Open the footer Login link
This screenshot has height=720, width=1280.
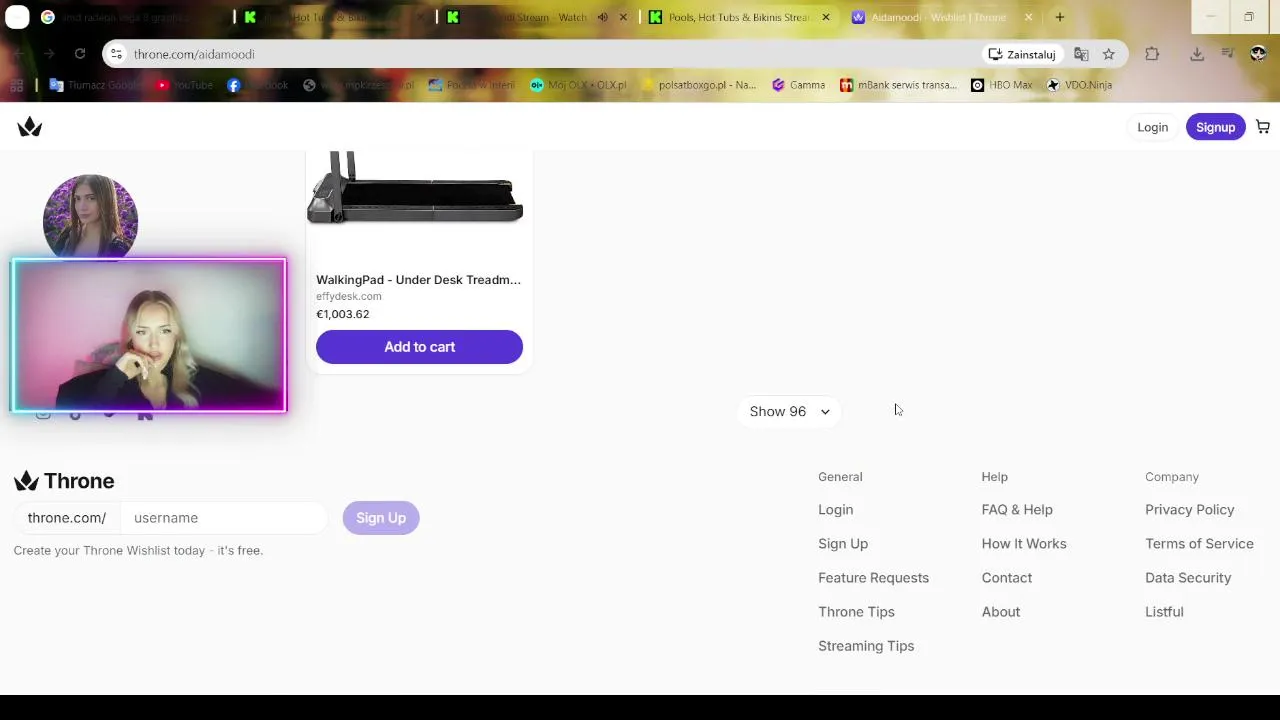[836, 510]
